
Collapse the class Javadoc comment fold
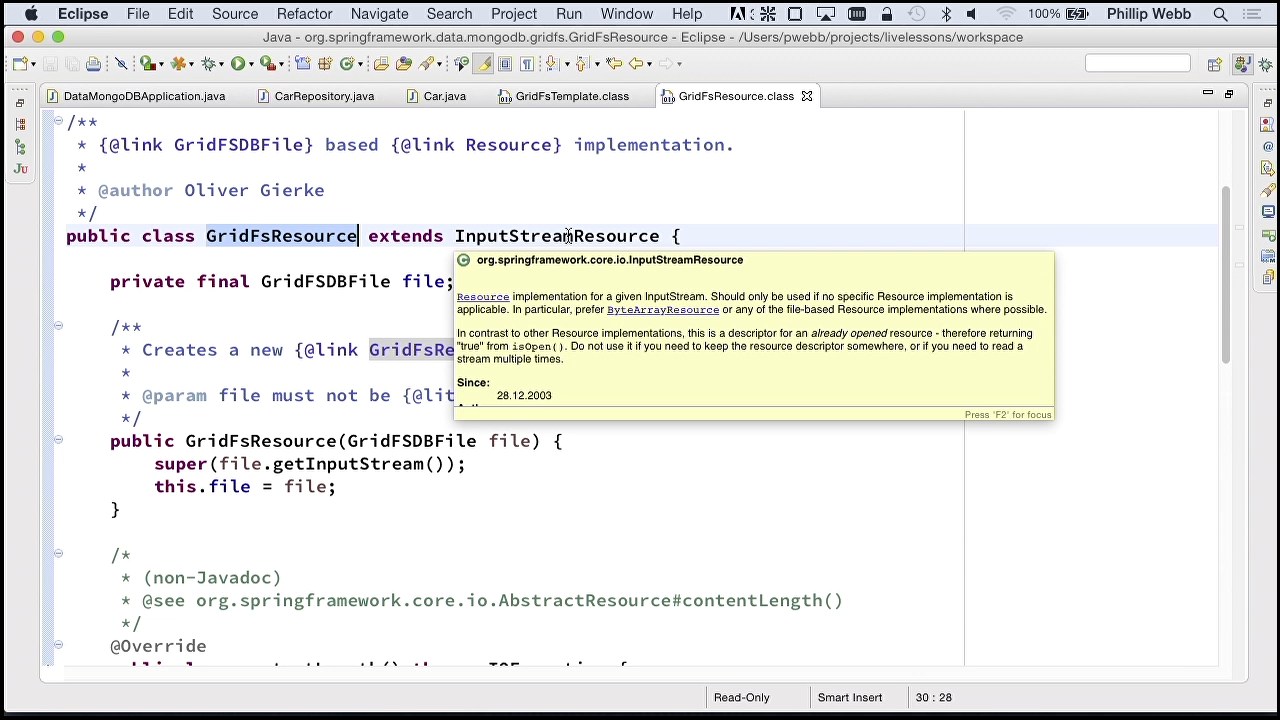pyautogui.click(x=58, y=122)
